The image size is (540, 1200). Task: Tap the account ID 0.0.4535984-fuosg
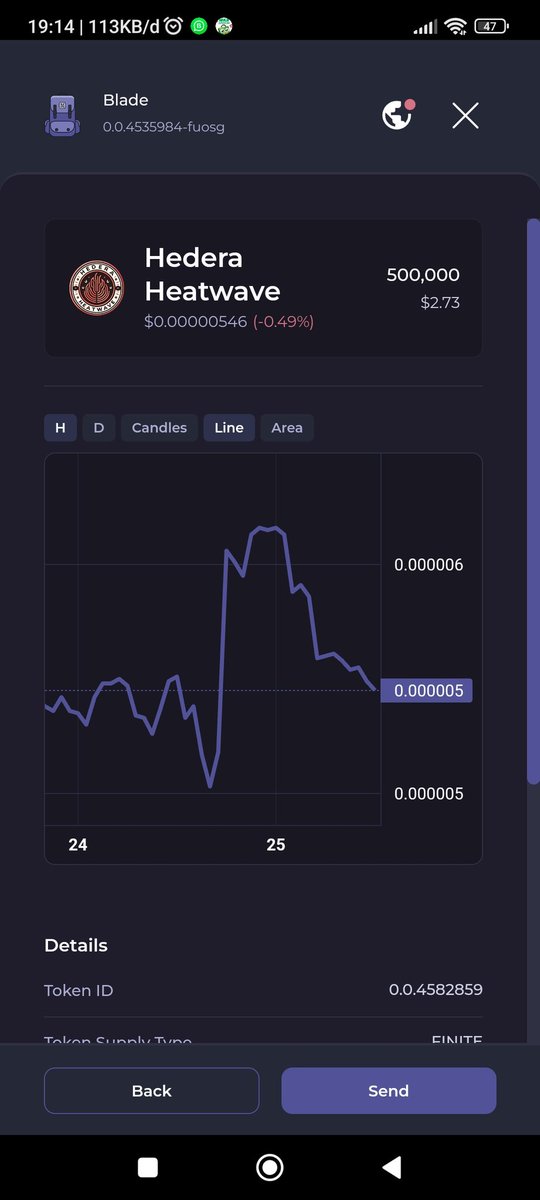coord(163,127)
